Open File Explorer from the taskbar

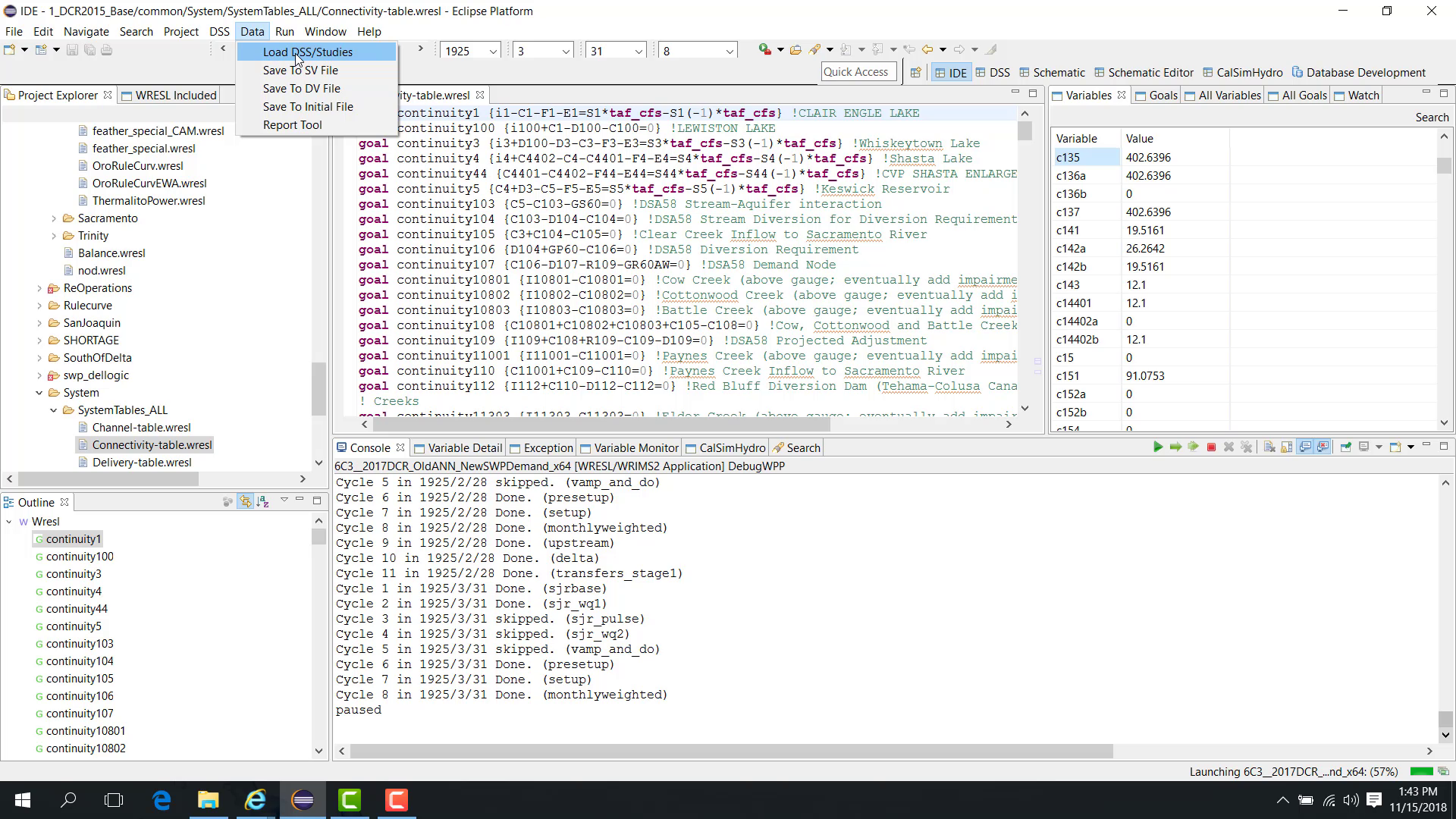(x=209, y=800)
